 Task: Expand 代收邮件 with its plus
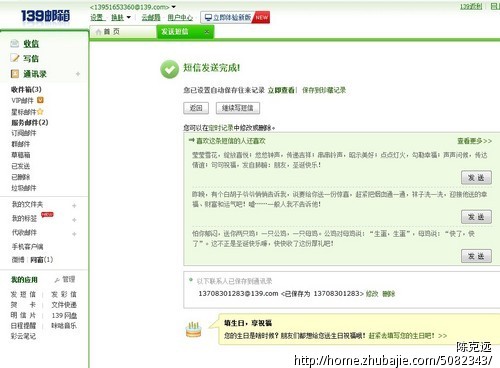[x=74, y=234]
